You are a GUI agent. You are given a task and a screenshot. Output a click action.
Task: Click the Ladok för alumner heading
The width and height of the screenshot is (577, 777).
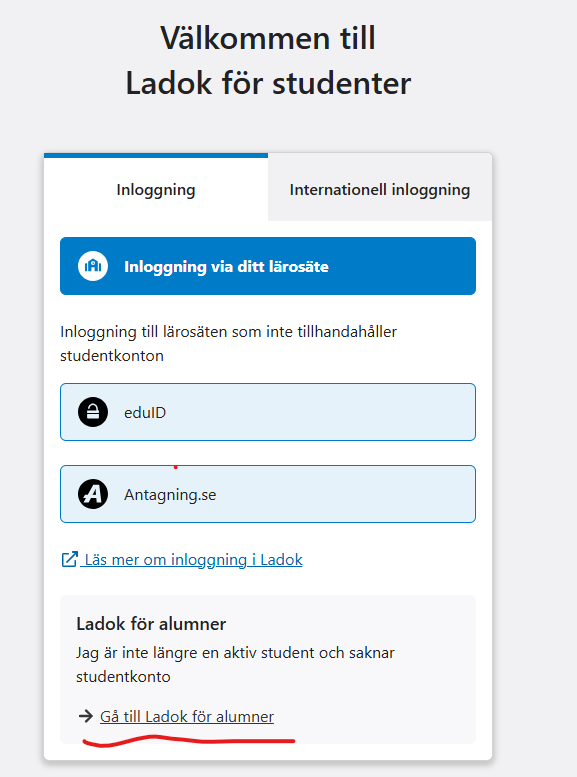click(x=151, y=624)
